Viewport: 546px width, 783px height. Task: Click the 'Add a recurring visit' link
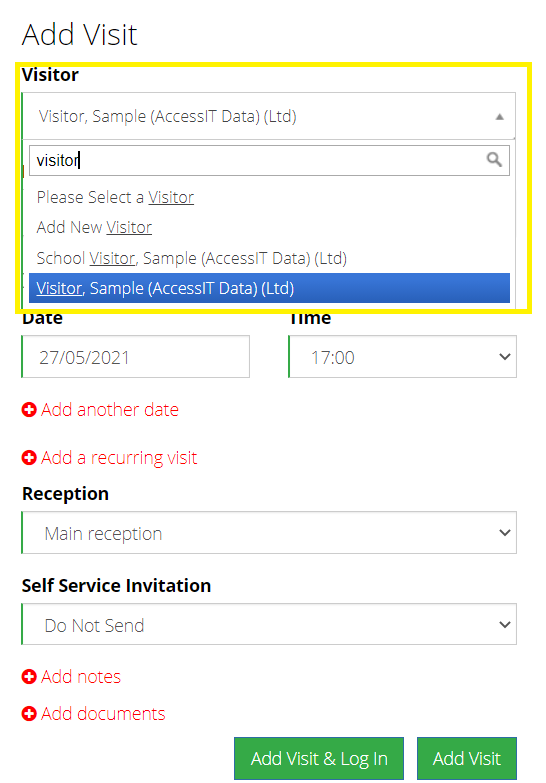coord(119,457)
